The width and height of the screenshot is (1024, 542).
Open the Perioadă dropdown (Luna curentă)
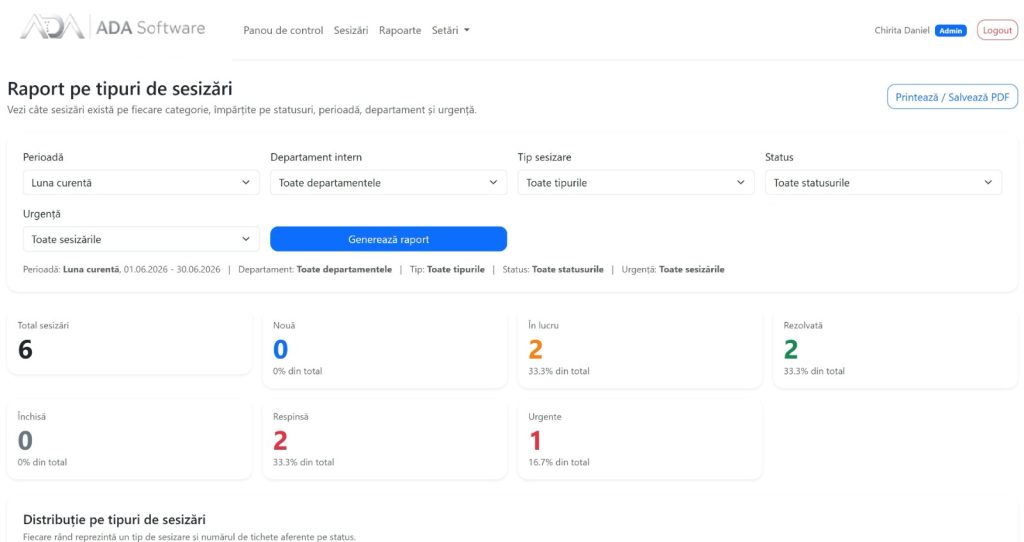click(141, 183)
